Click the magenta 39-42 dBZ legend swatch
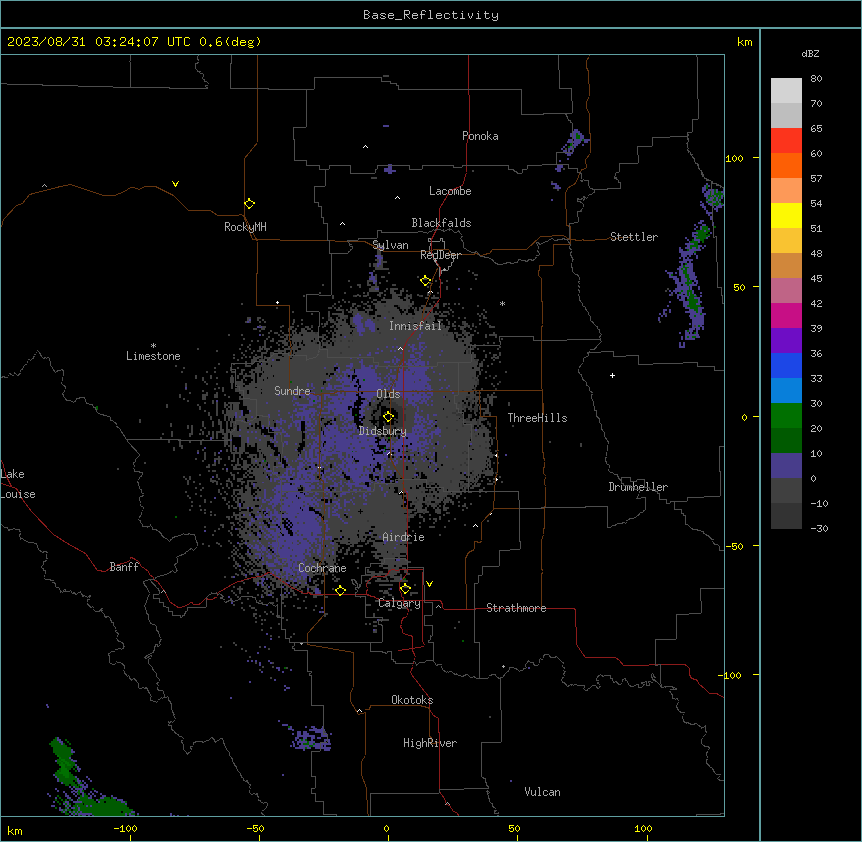The width and height of the screenshot is (862, 842). pos(786,315)
